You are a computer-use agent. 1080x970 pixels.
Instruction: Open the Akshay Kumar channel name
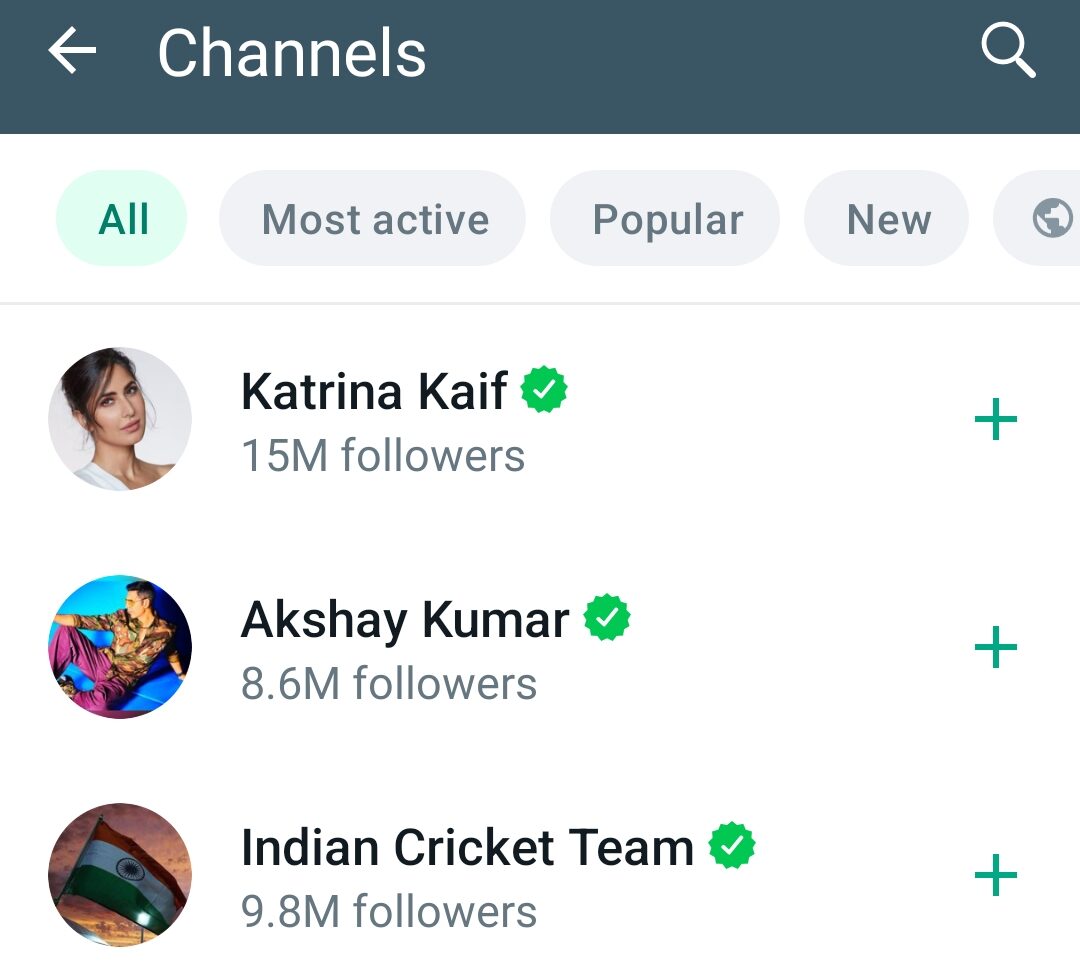[405, 619]
